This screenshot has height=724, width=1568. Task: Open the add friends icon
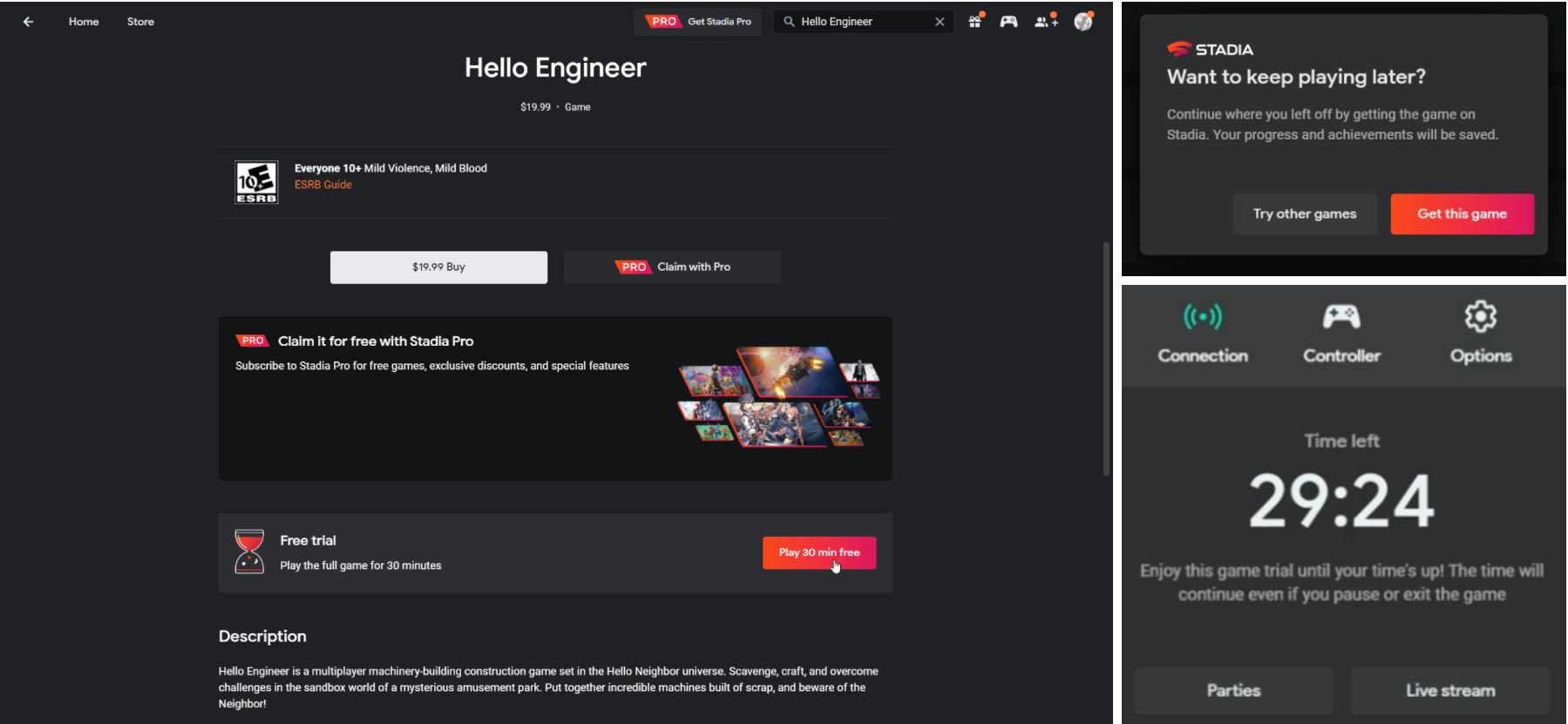[x=1044, y=22]
